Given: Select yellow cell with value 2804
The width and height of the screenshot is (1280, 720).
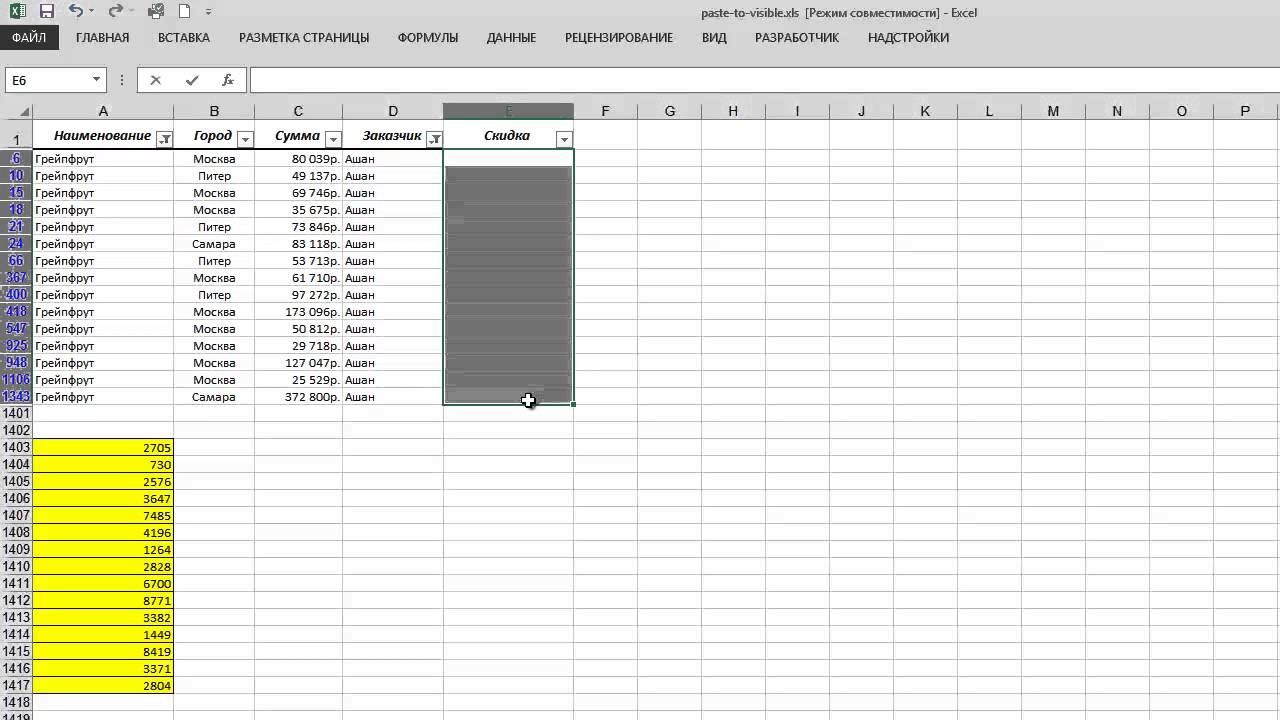Looking at the screenshot, I should coord(103,685).
